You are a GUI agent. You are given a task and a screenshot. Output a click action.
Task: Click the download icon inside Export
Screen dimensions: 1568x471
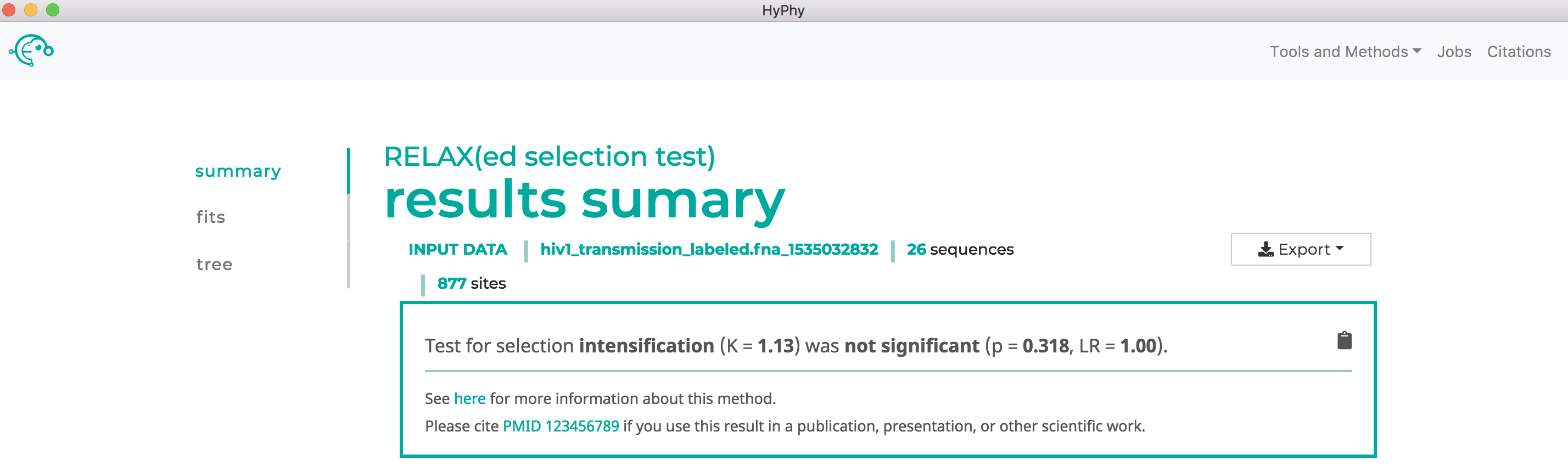(x=1265, y=249)
